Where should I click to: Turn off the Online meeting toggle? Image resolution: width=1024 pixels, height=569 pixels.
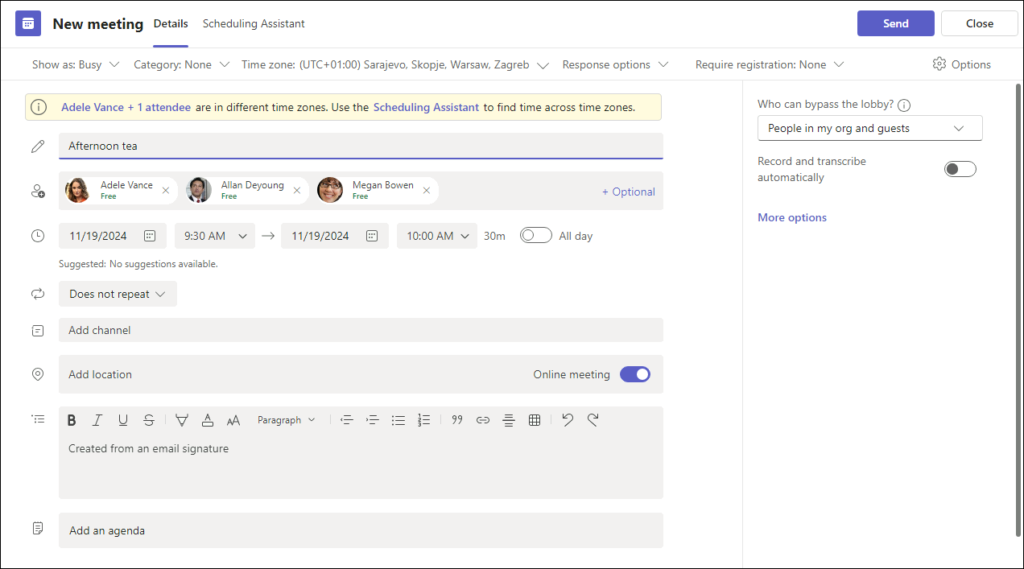635,374
